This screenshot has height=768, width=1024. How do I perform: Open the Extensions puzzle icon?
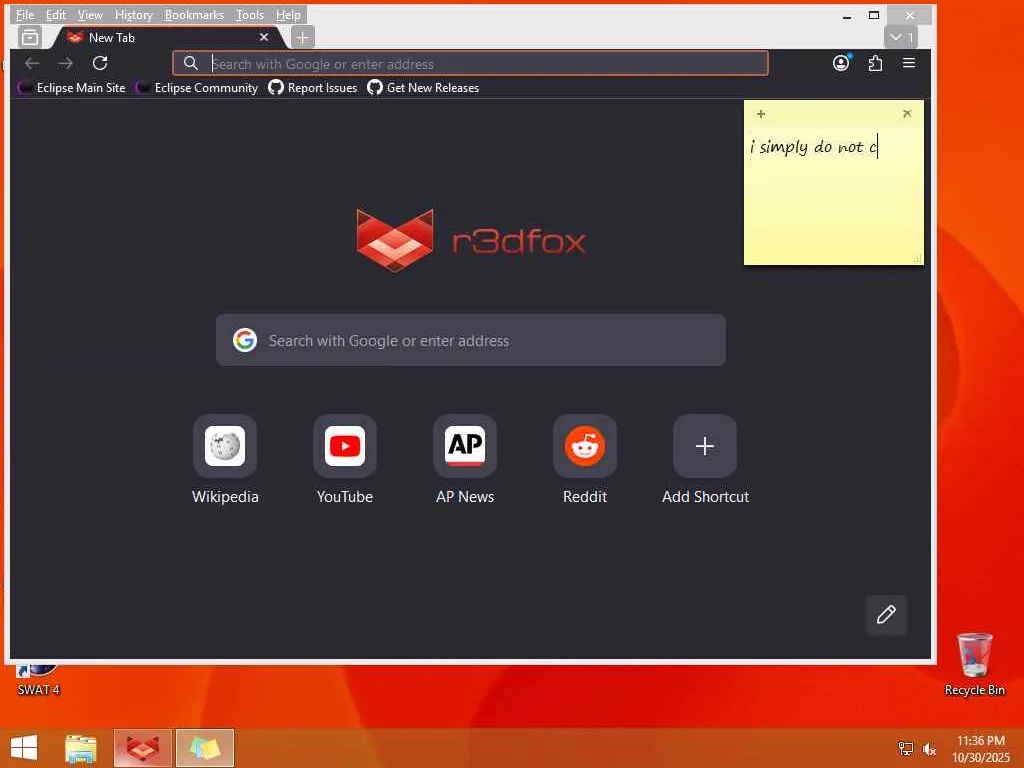(x=875, y=63)
